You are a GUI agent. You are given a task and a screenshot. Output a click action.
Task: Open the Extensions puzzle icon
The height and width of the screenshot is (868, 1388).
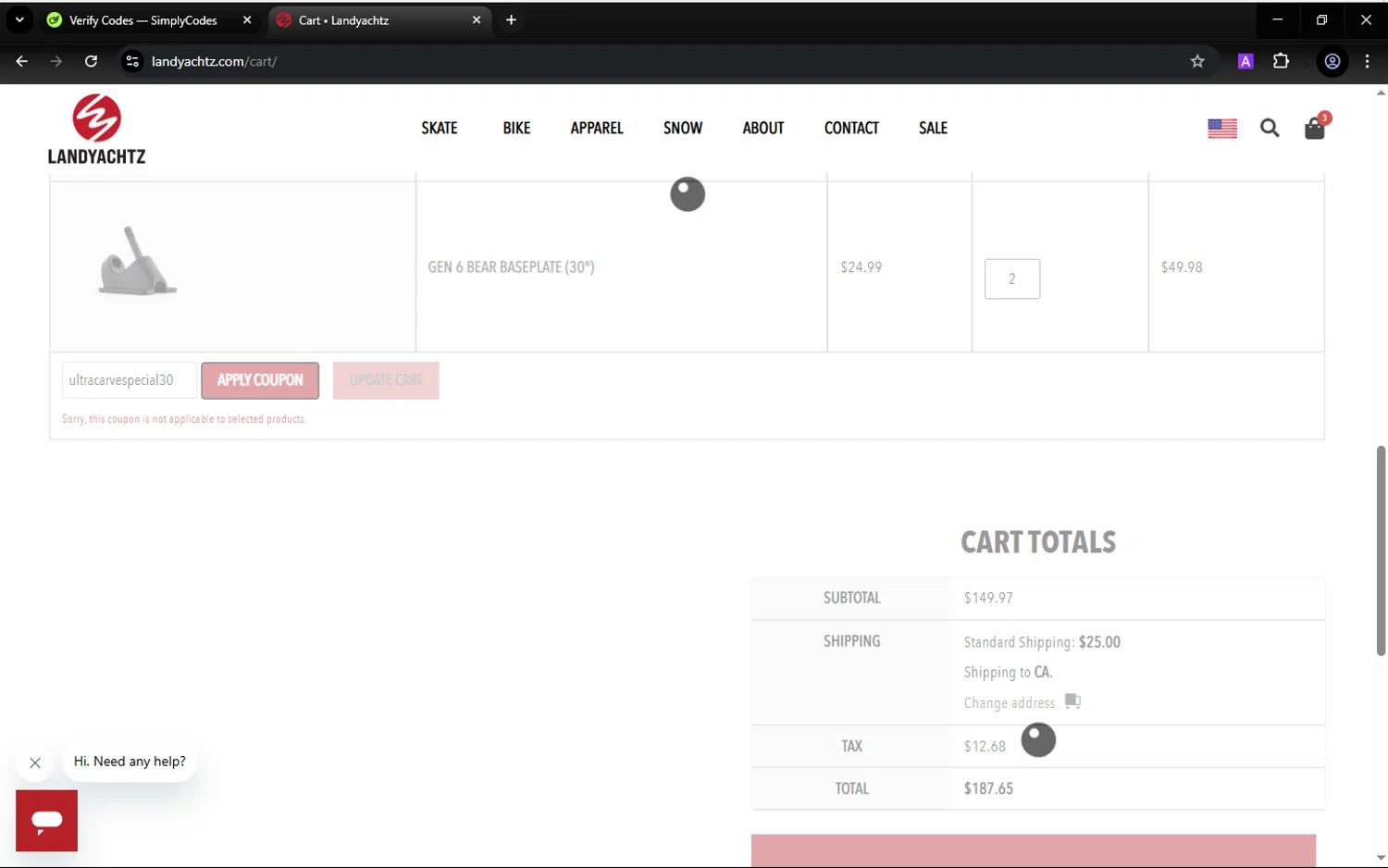click(1281, 61)
